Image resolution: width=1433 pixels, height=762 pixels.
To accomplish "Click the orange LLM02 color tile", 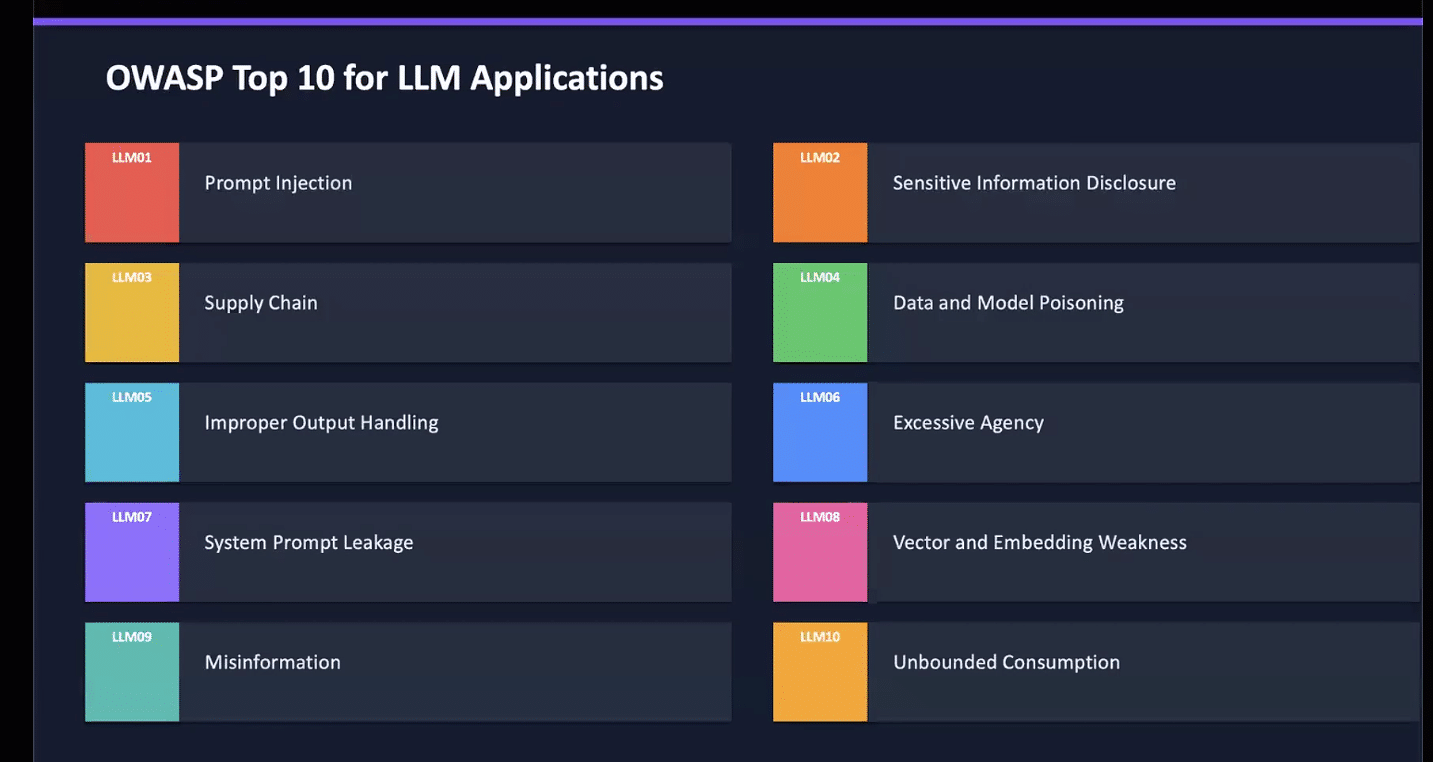I will (x=820, y=192).
